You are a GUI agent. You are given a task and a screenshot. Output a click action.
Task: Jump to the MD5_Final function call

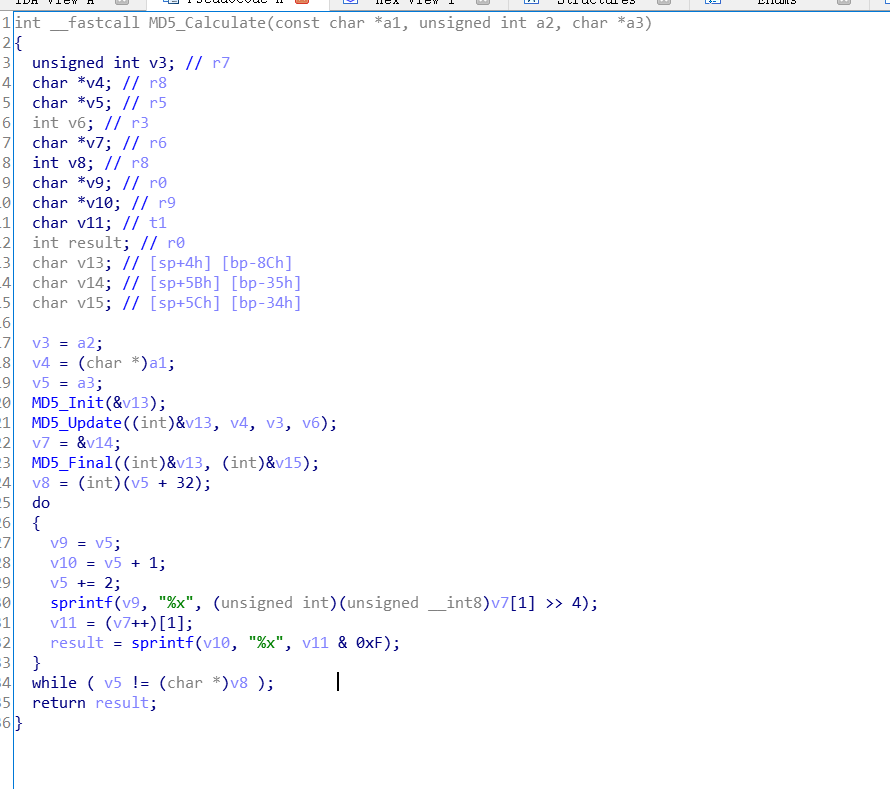(x=72, y=463)
